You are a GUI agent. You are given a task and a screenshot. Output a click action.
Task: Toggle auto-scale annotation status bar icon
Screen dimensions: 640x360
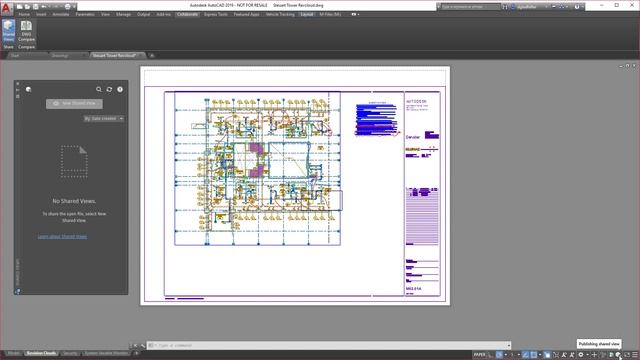coord(572,355)
